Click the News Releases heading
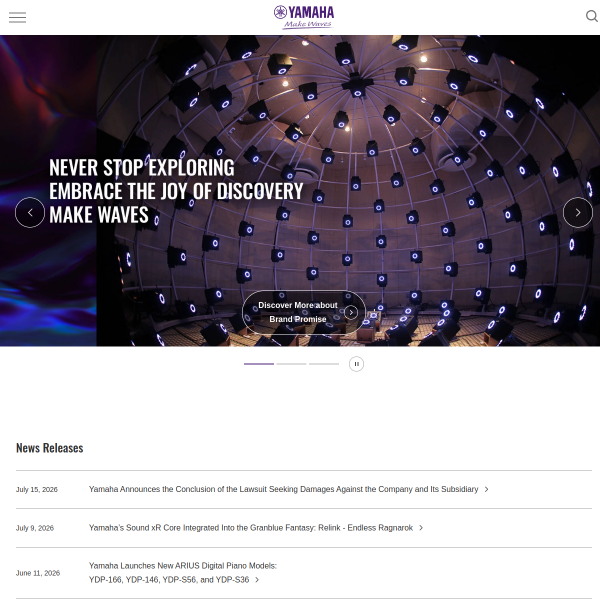 50,448
